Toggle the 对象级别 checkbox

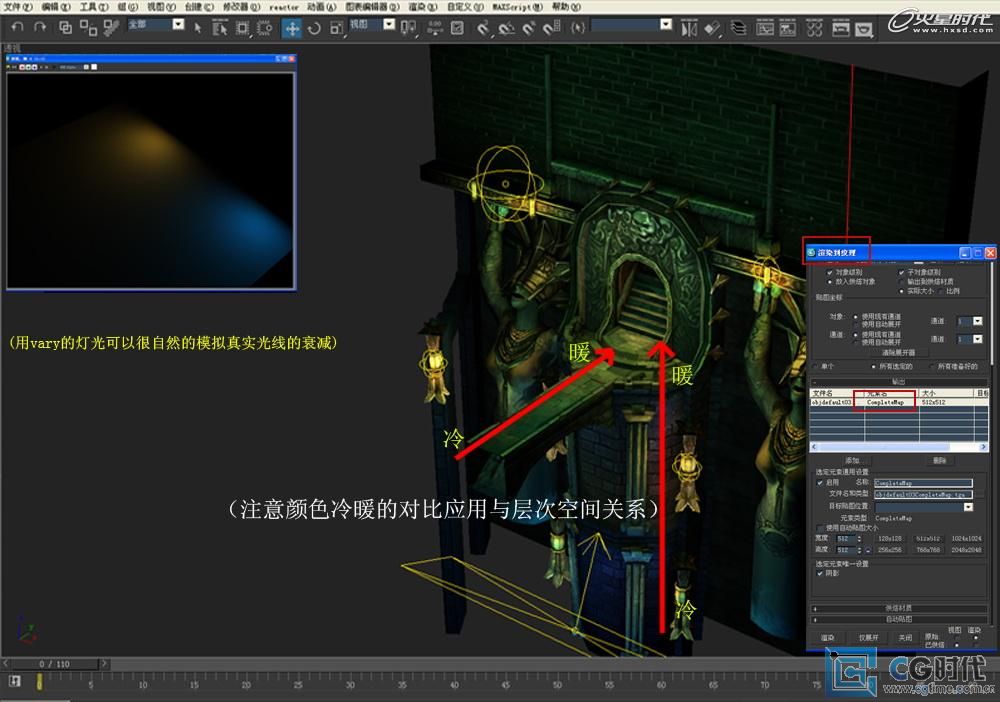(830, 272)
